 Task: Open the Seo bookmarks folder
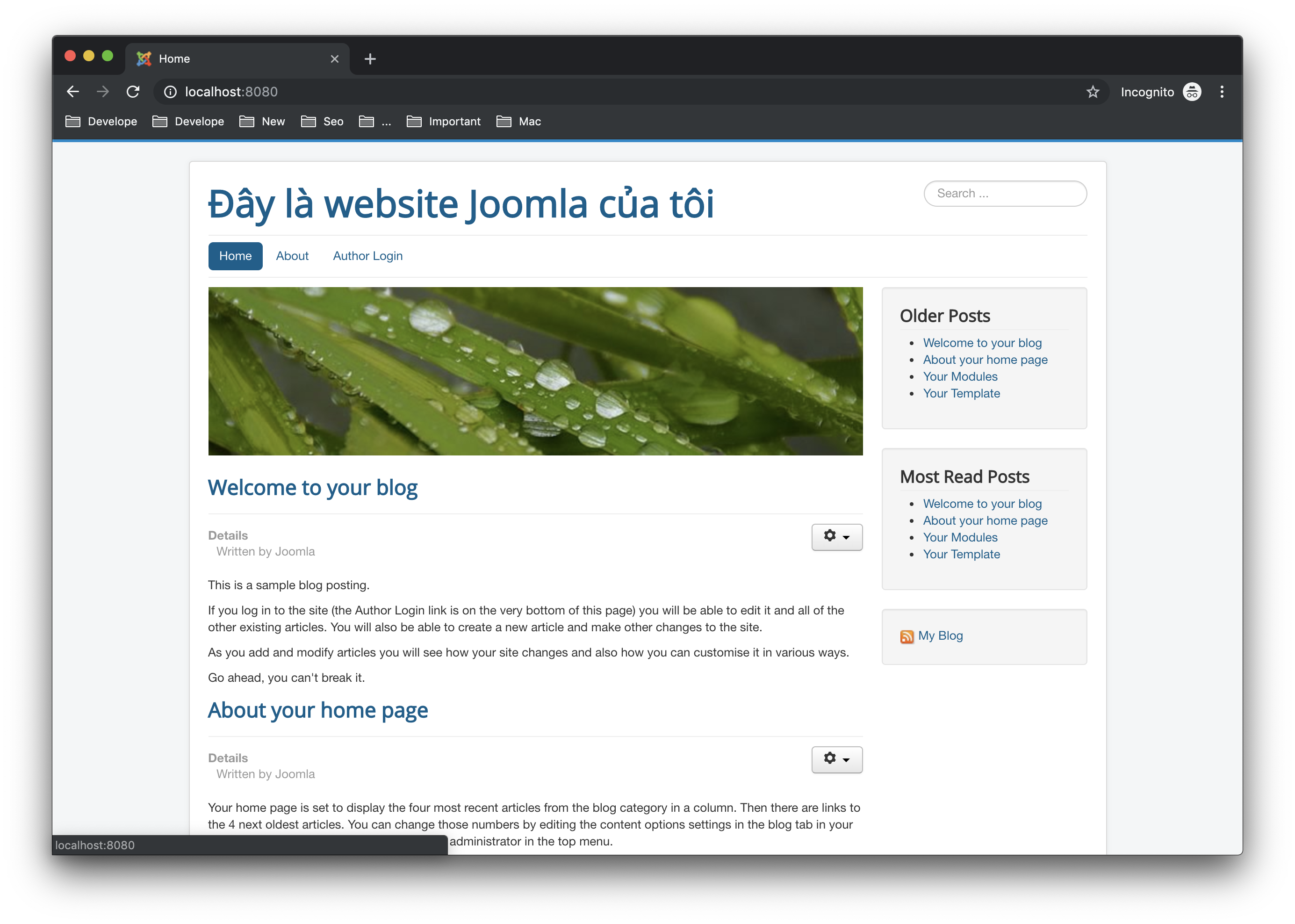pyautogui.click(x=323, y=121)
